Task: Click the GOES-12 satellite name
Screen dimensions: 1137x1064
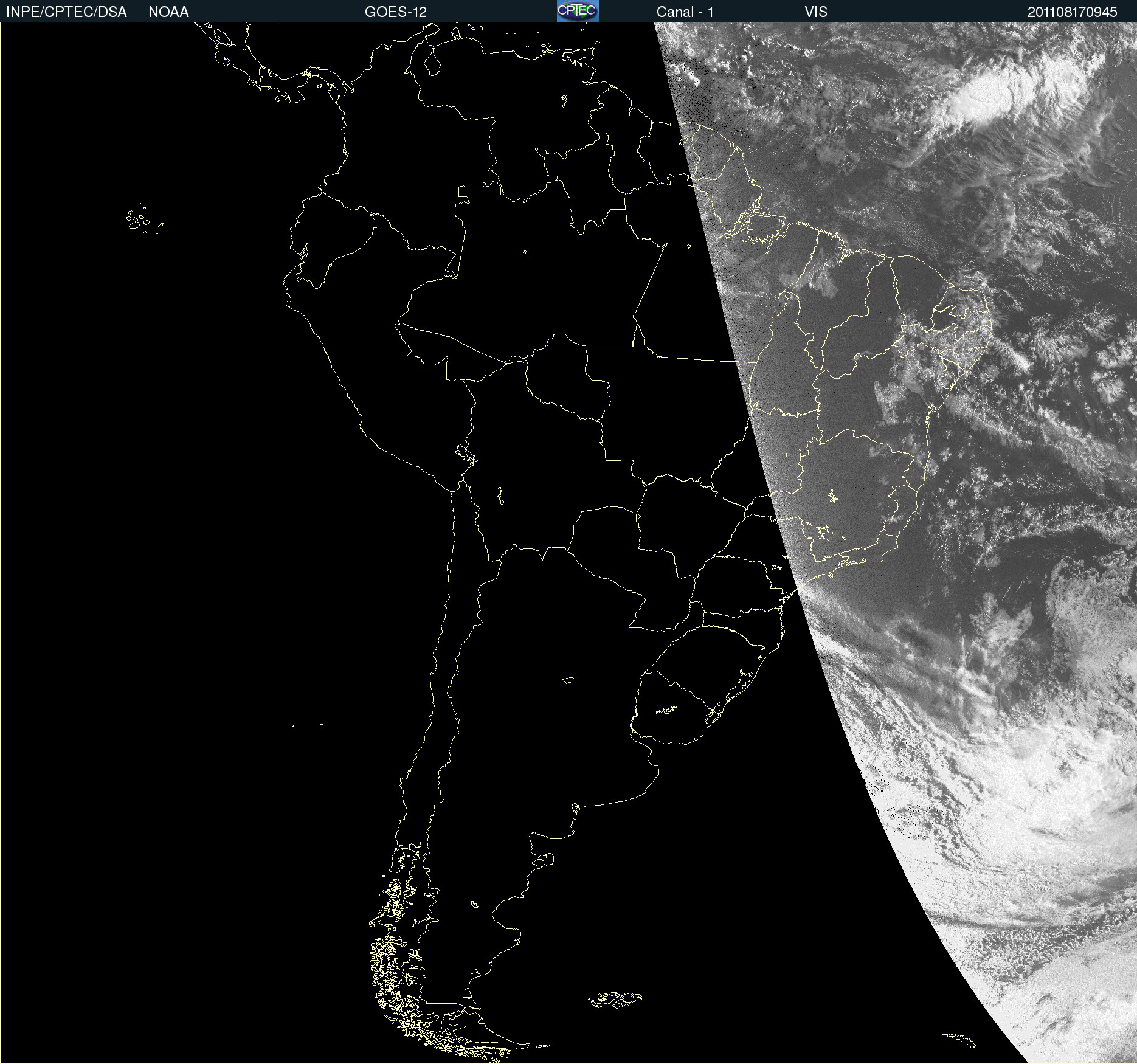Action: coord(396,12)
